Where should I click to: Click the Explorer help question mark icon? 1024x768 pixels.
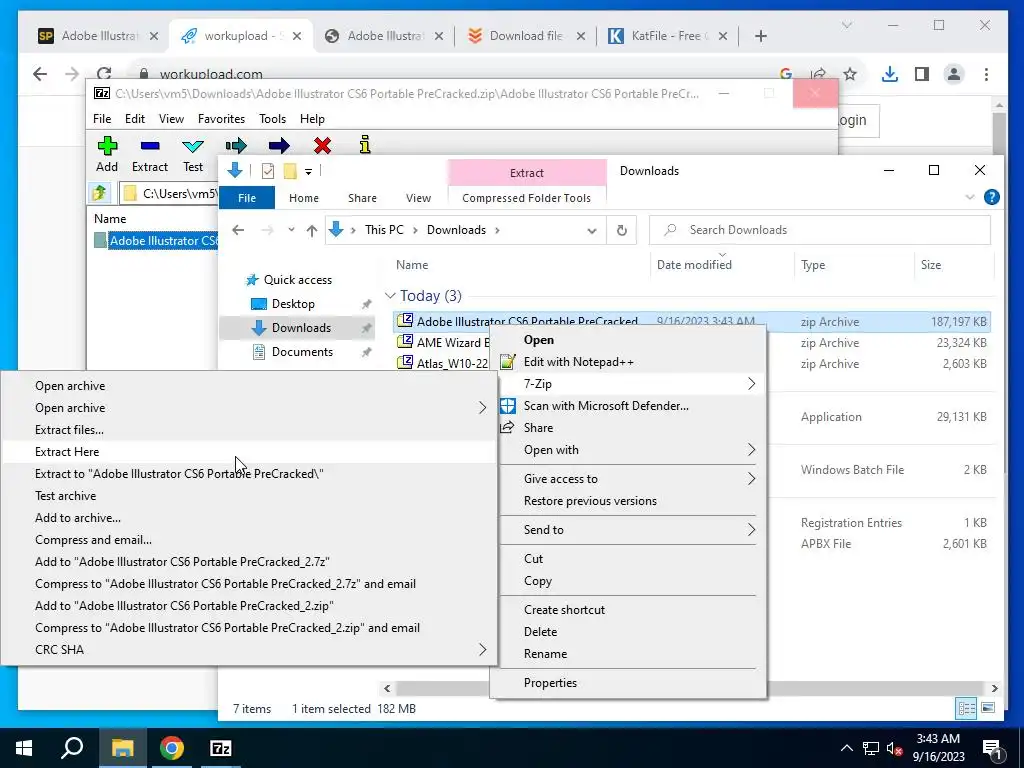point(991,197)
